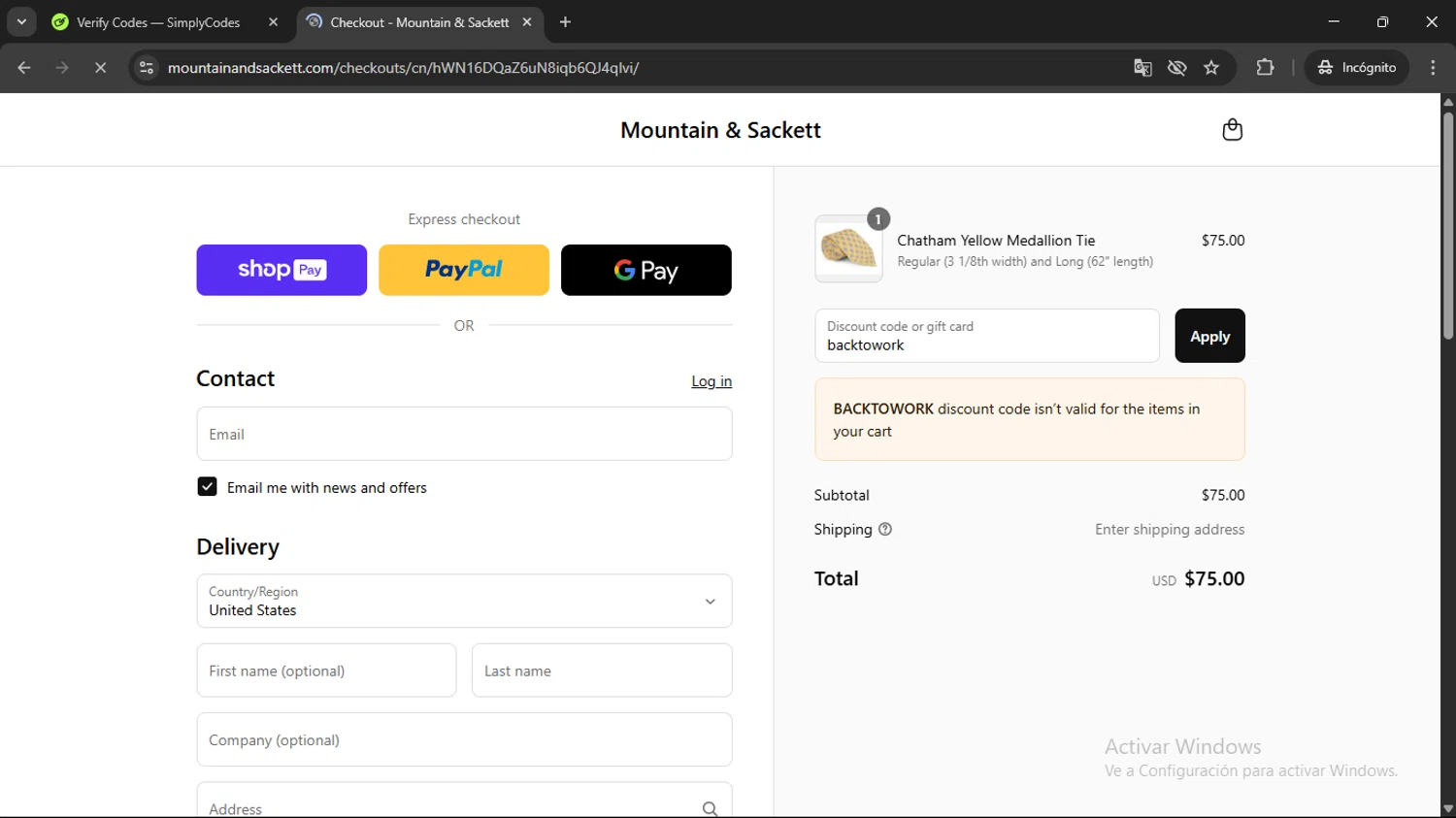Click the translate page icon
1456x818 pixels.
pyautogui.click(x=1142, y=67)
